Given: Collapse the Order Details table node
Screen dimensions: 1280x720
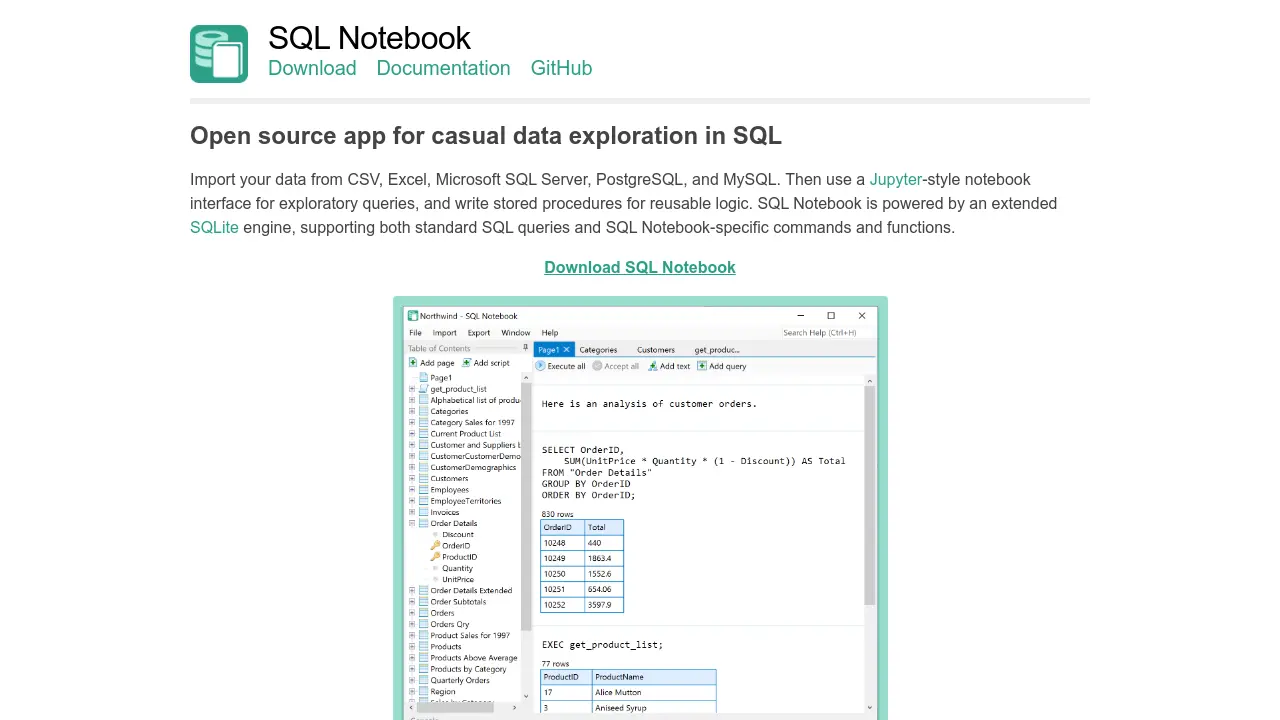Looking at the screenshot, I should point(412,523).
